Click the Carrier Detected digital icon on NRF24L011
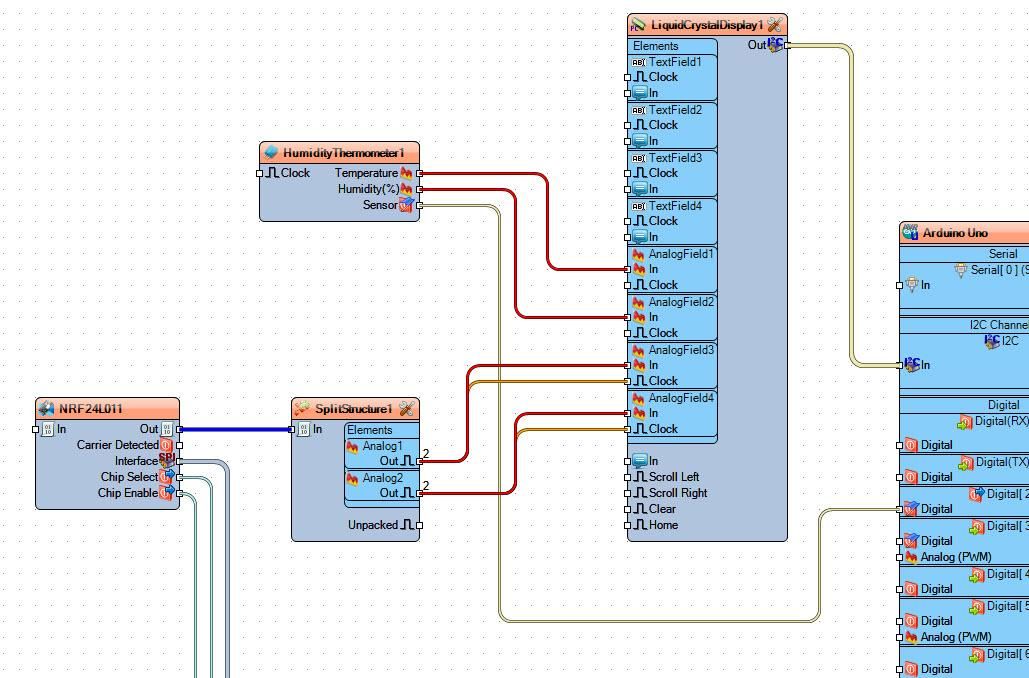The height and width of the screenshot is (678, 1029). pyautogui.click(x=167, y=445)
